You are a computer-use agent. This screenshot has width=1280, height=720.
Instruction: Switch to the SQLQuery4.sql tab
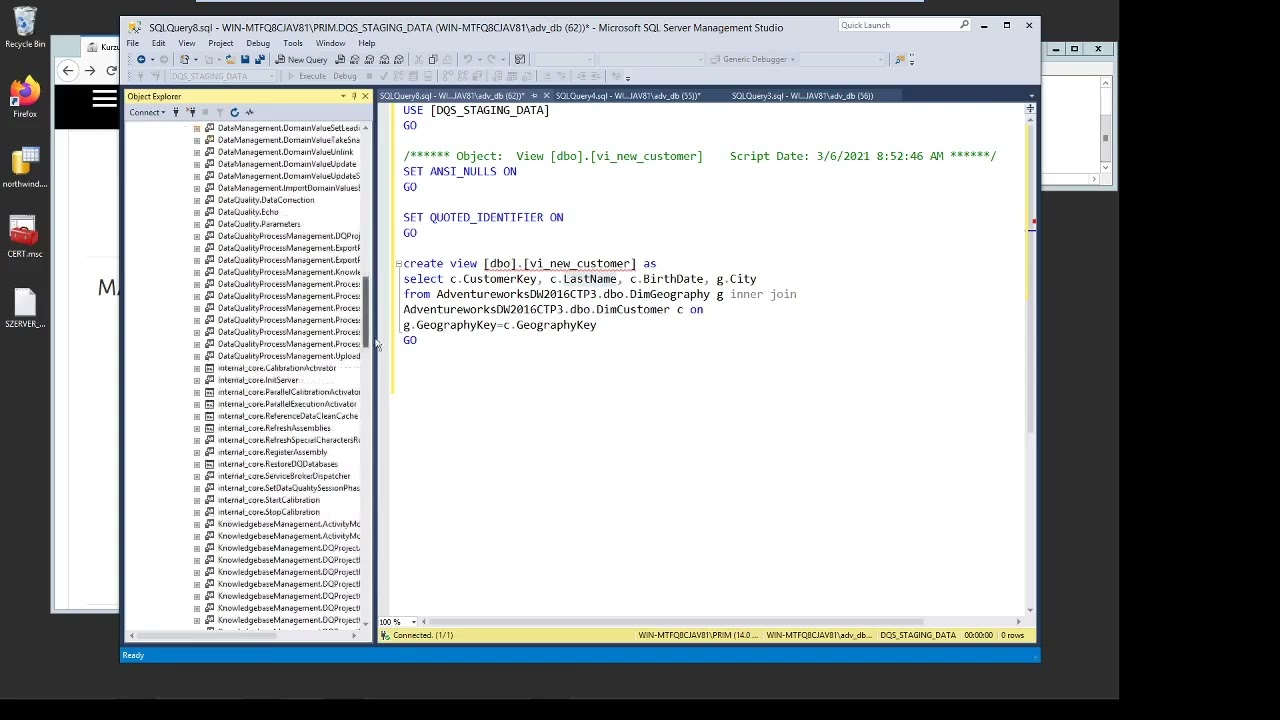pos(627,96)
